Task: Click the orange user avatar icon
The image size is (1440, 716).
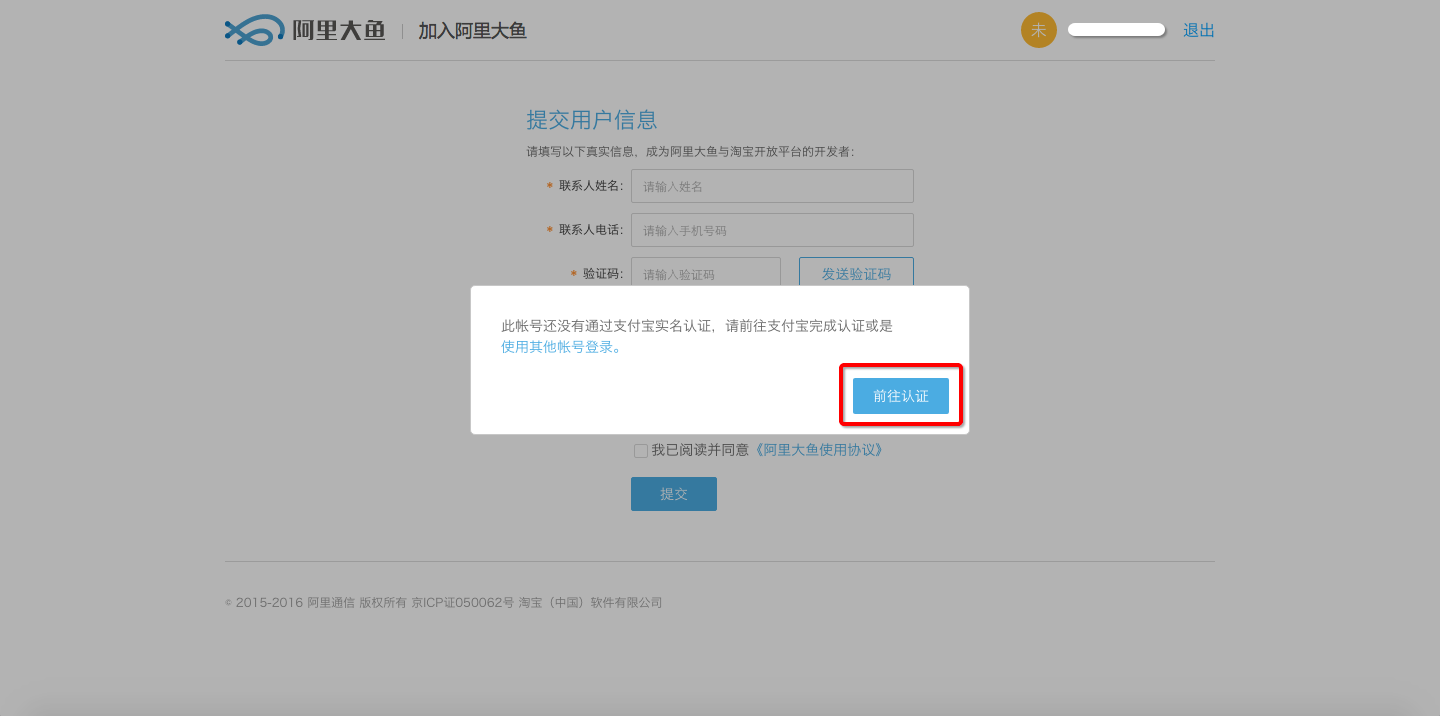Action: [1038, 30]
